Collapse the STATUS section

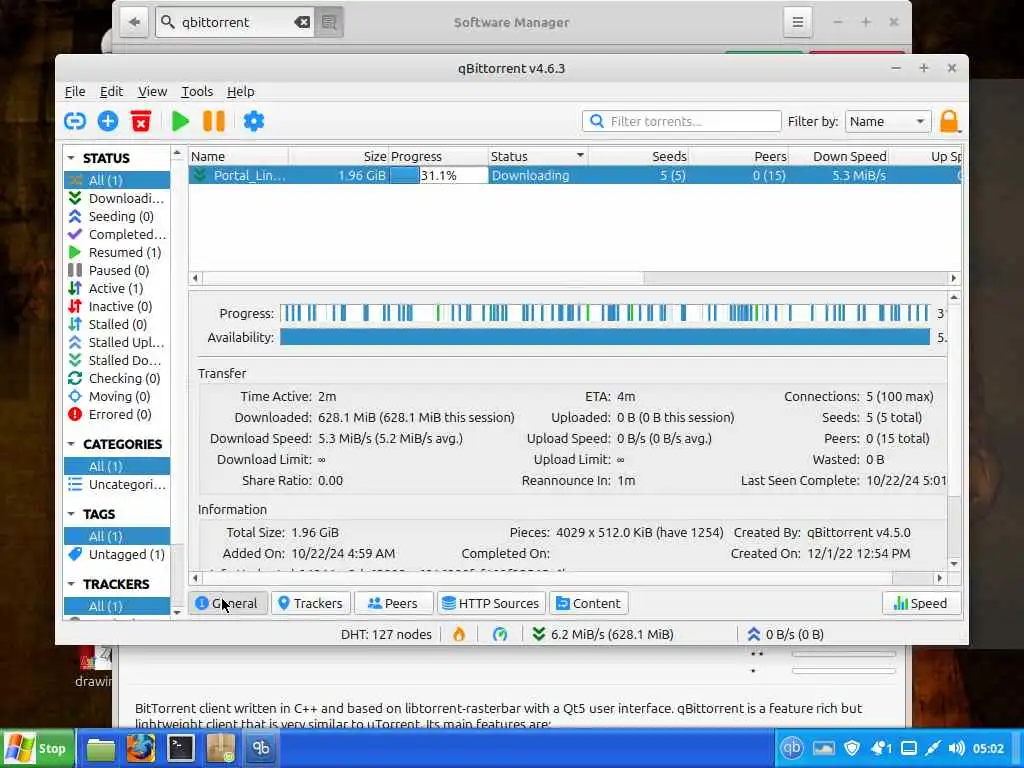(71, 158)
